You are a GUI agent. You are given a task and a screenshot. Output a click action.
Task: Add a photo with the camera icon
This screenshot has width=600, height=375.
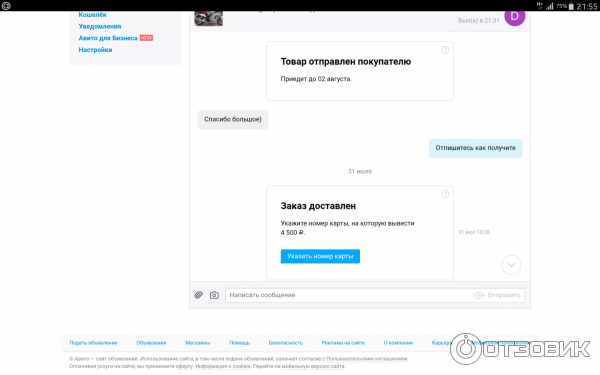pos(214,295)
